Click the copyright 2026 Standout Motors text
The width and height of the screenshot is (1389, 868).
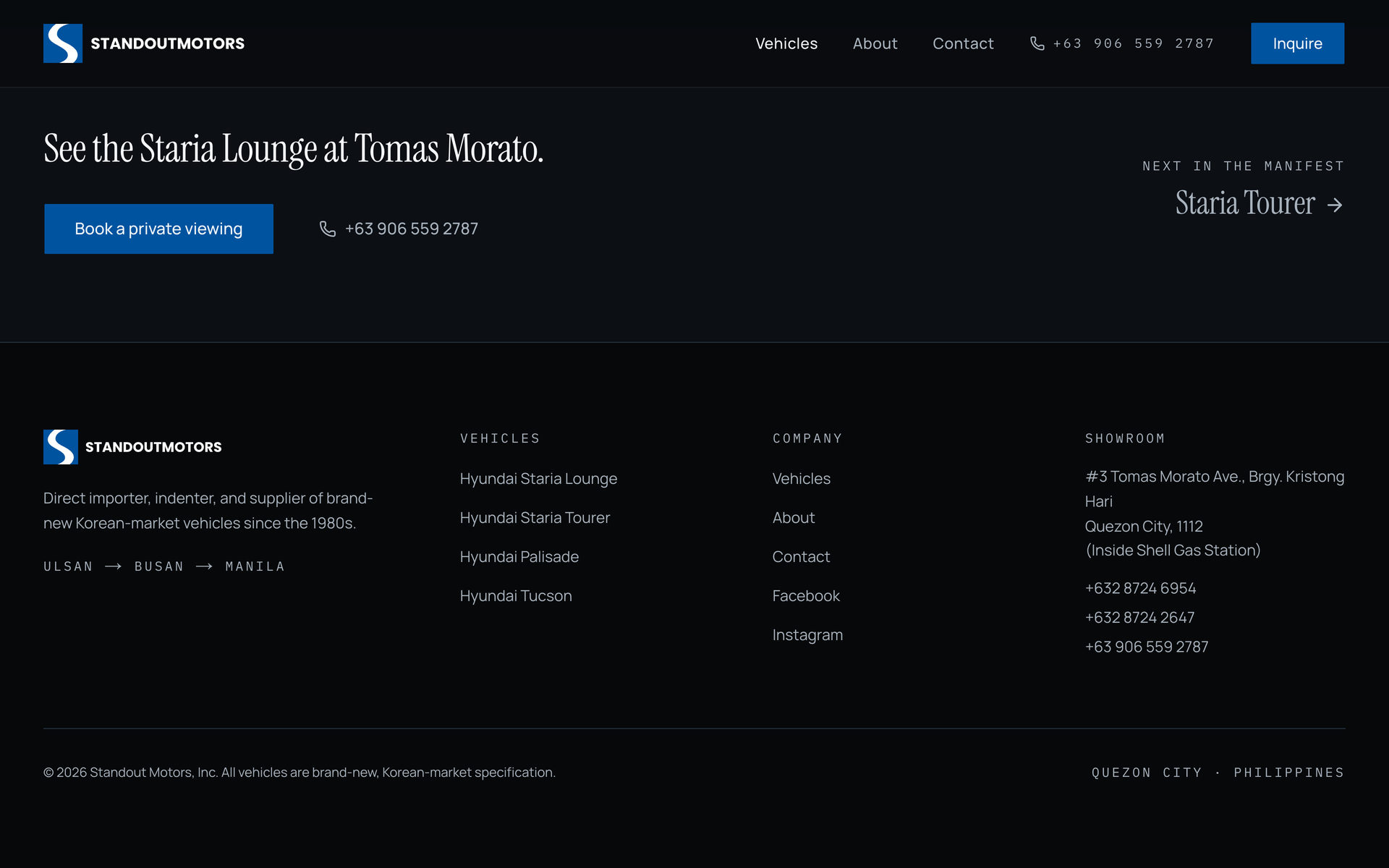coord(300,773)
